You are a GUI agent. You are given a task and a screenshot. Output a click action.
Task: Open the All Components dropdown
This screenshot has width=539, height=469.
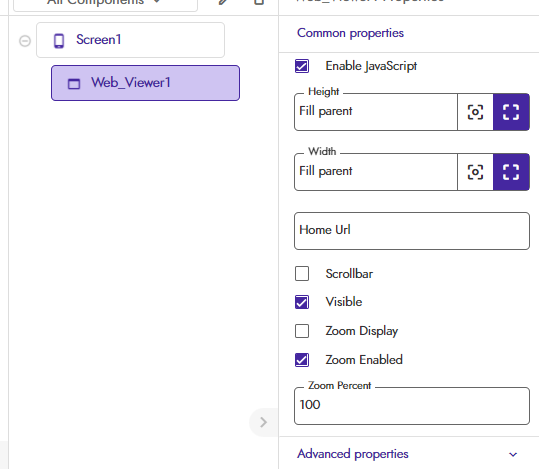[x=105, y=3]
